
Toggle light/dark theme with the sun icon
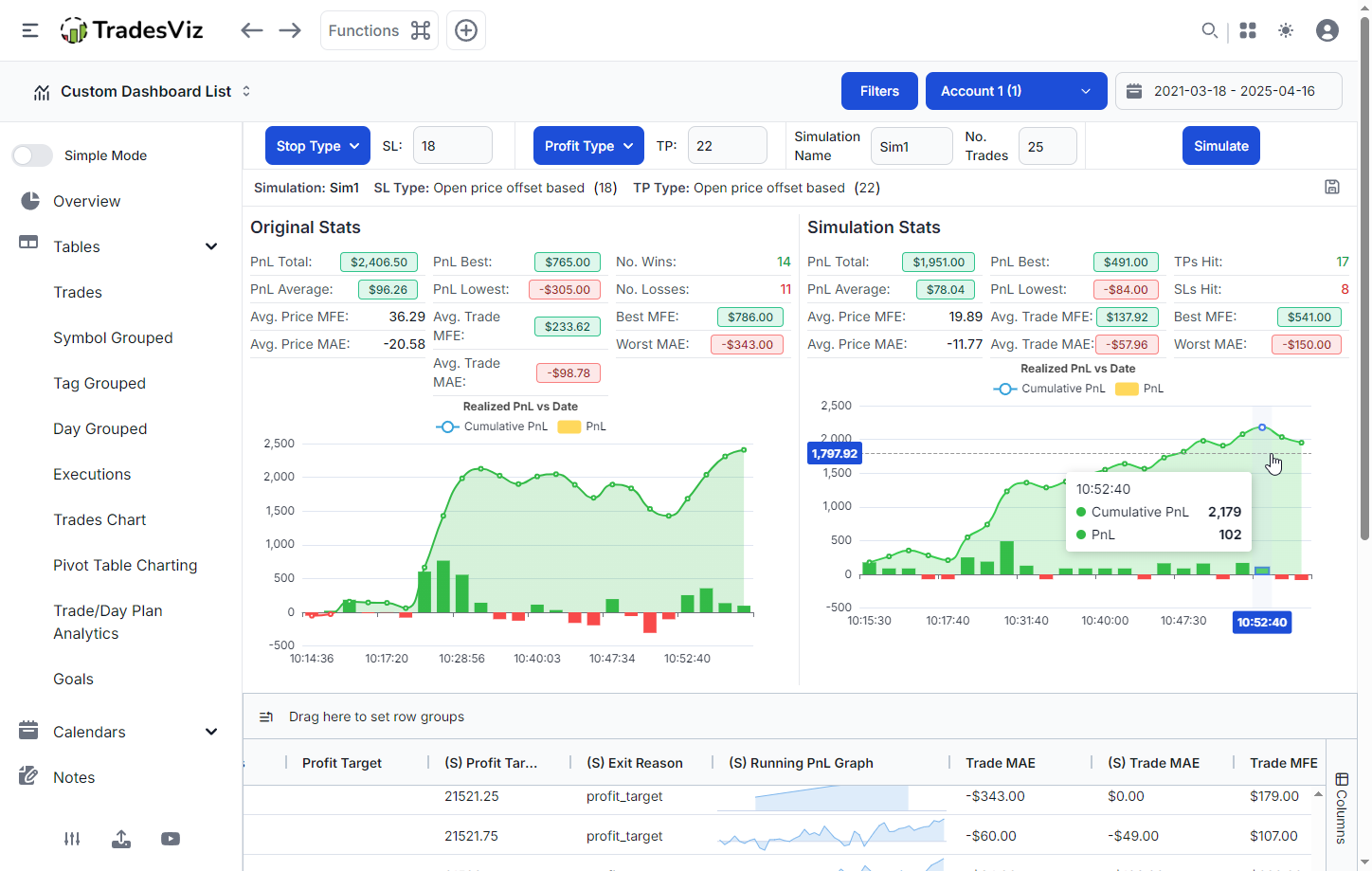(1286, 30)
